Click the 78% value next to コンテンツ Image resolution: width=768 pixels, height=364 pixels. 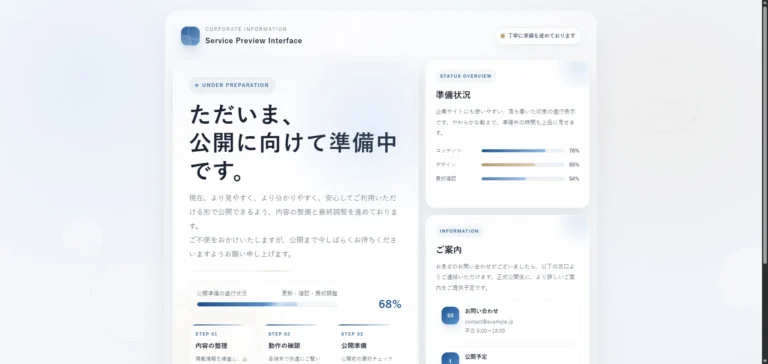tap(574, 151)
